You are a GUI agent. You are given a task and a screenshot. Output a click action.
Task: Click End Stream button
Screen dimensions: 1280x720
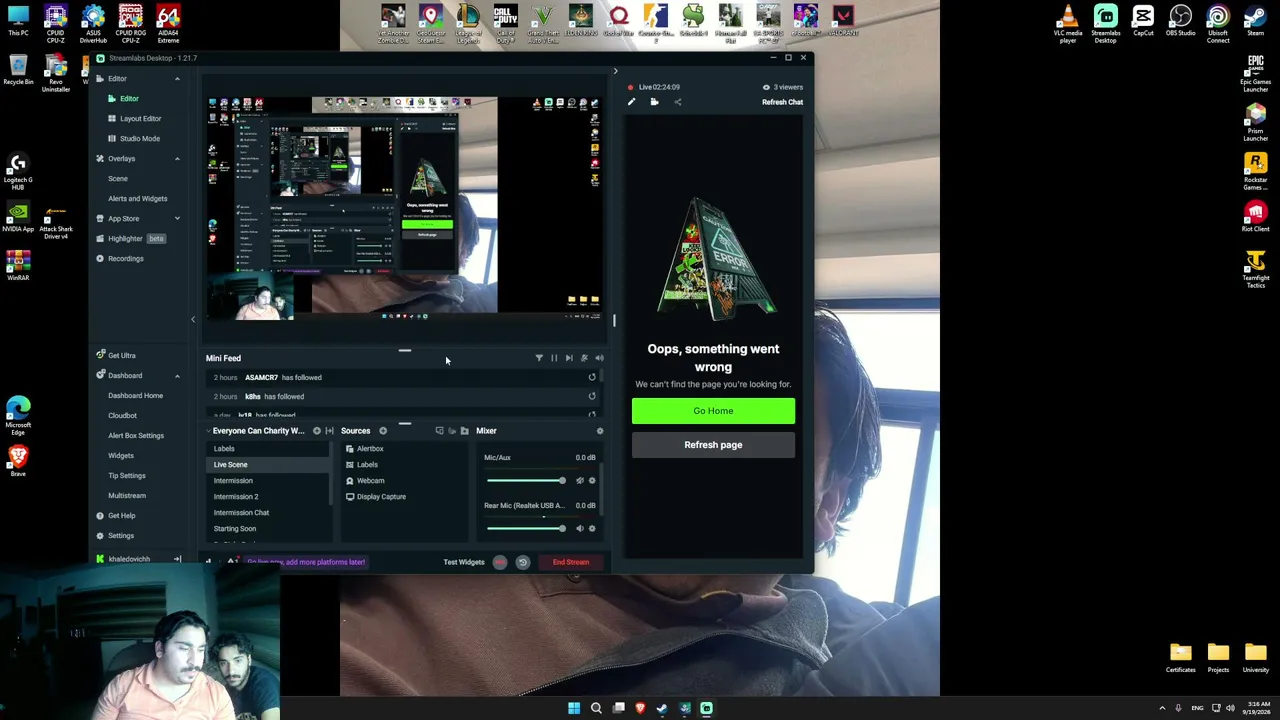click(571, 562)
